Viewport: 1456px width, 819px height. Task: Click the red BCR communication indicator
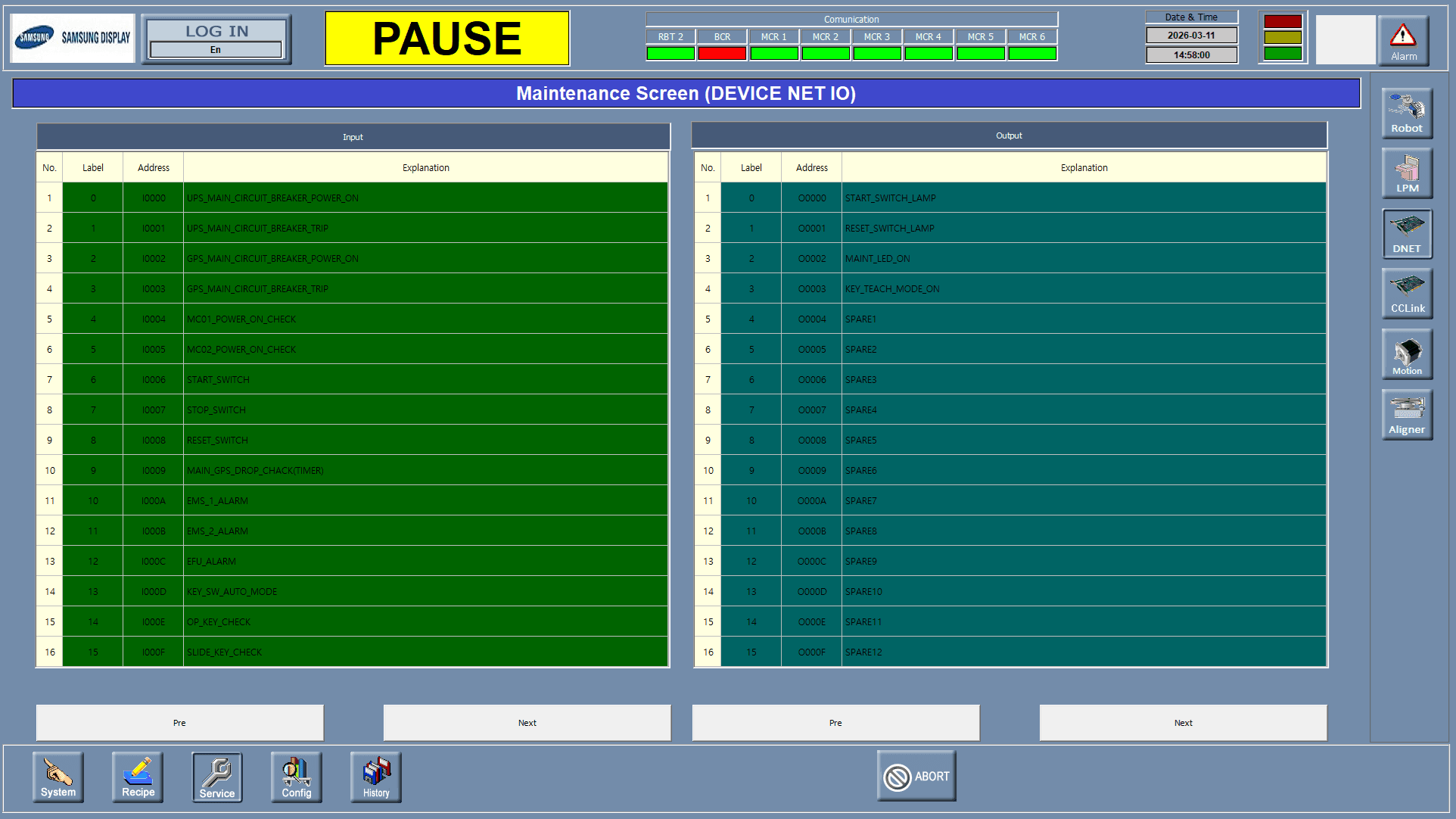722,53
